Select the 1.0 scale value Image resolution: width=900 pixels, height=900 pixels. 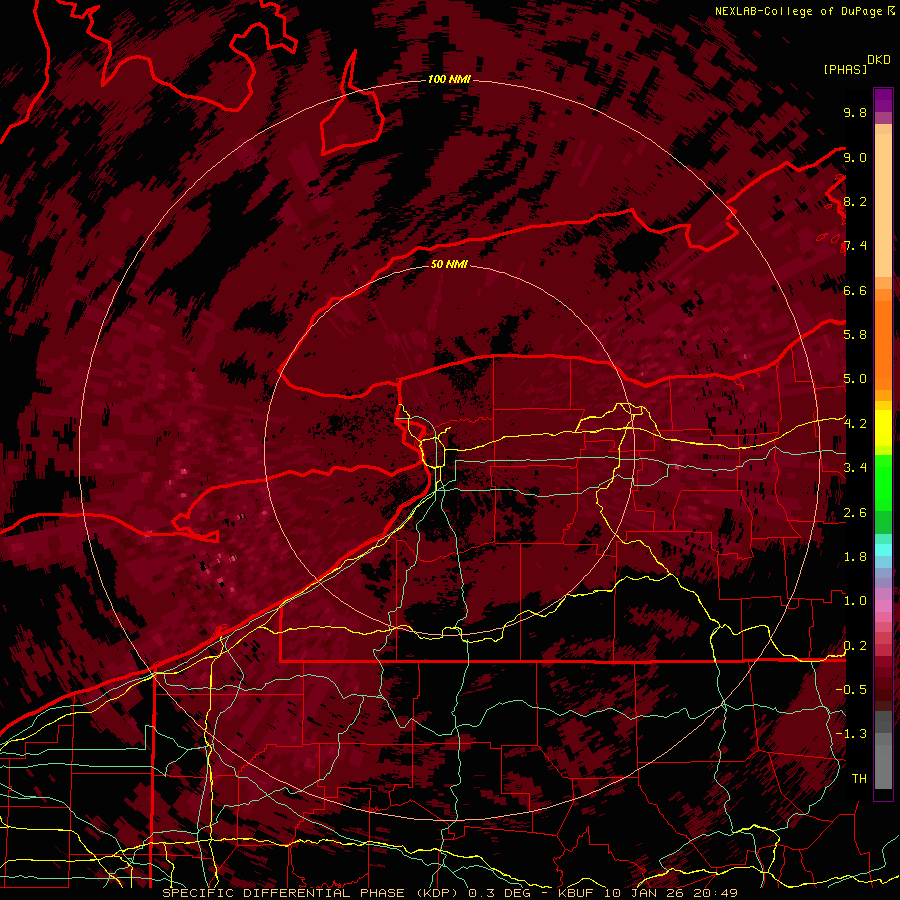point(855,601)
